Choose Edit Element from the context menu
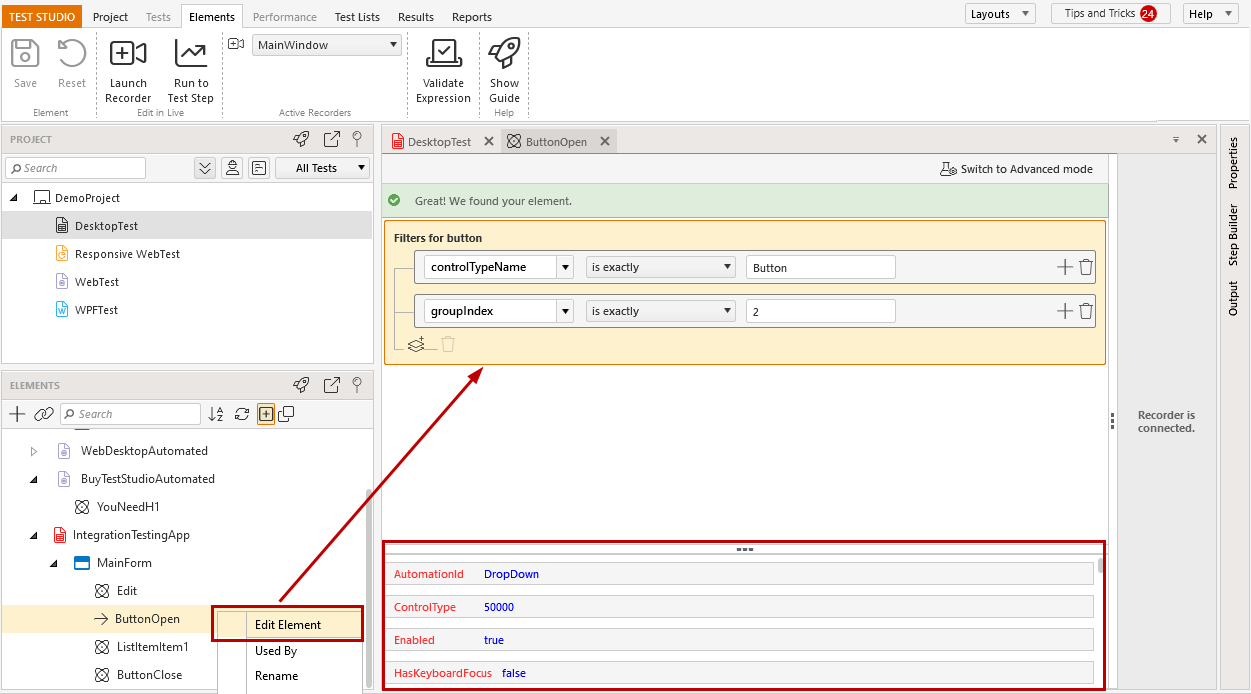This screenshot has width=1251, height=694. 288,625
